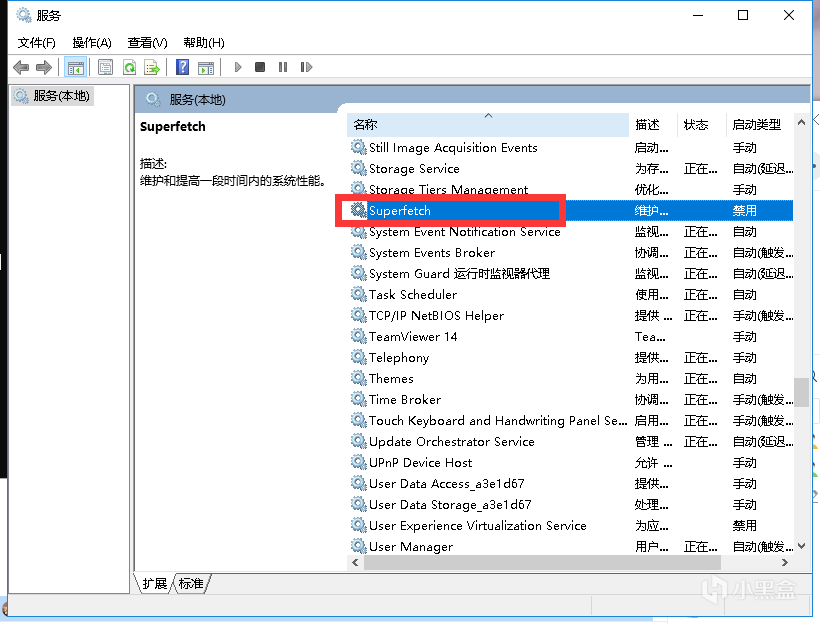Screen dimensions: 820x624
Task: Toggle the show/hide console tree icon
Action: point(75,67)
